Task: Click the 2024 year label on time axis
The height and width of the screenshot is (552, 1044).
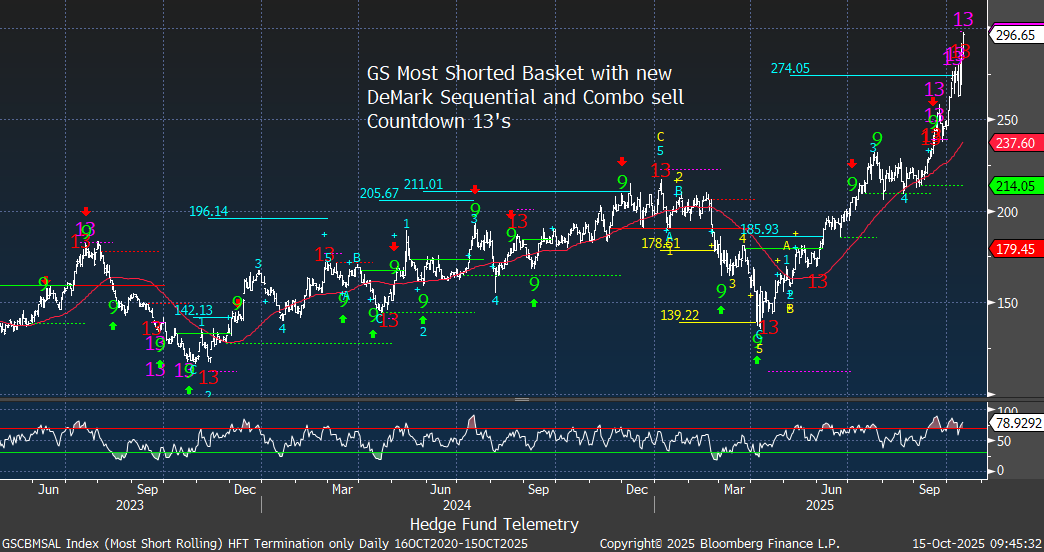Action: coord(454,505)
